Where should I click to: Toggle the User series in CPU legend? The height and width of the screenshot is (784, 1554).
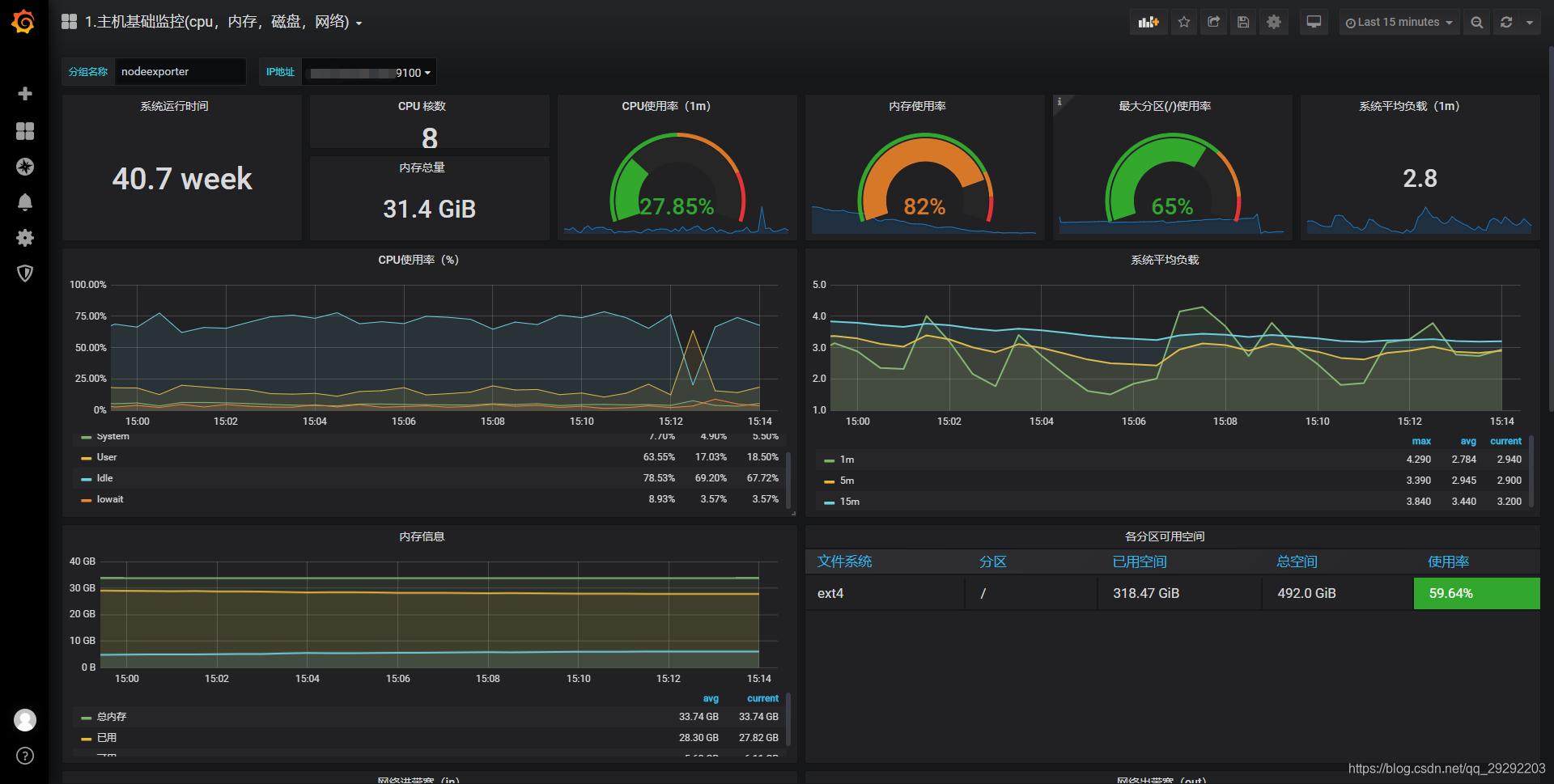coord(107,457)
